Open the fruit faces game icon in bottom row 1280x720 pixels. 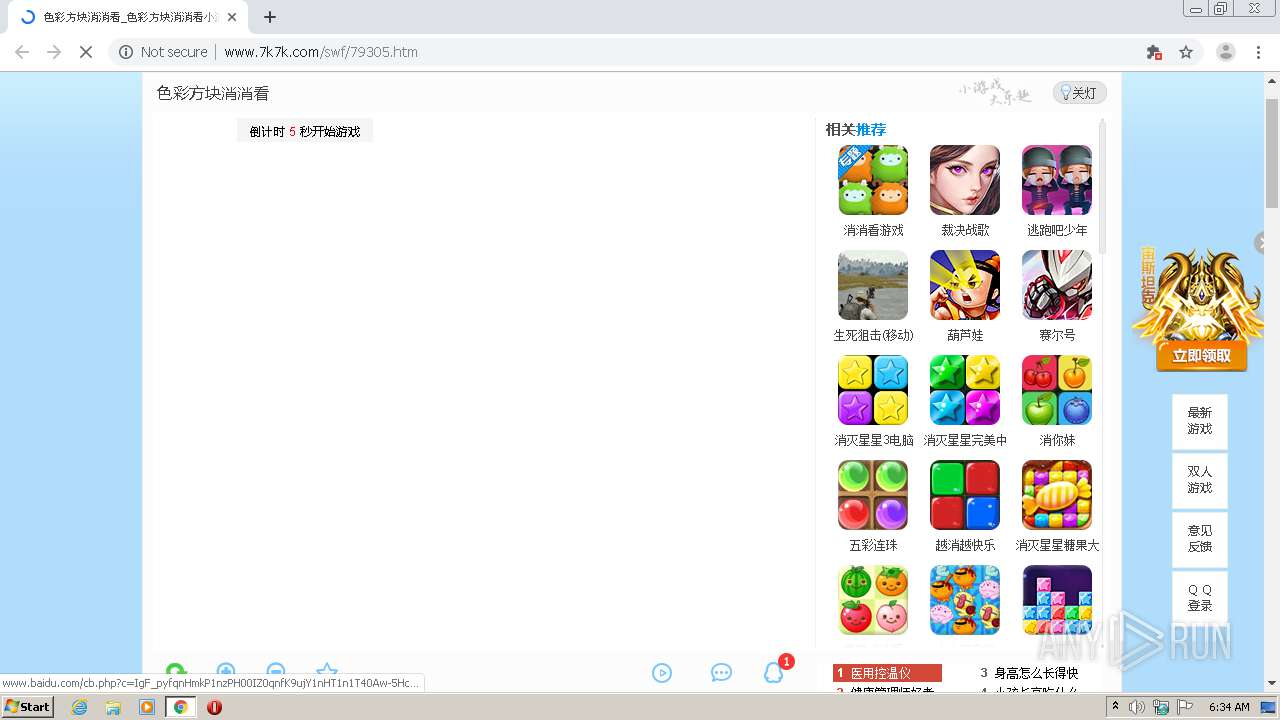coord(873,600)
